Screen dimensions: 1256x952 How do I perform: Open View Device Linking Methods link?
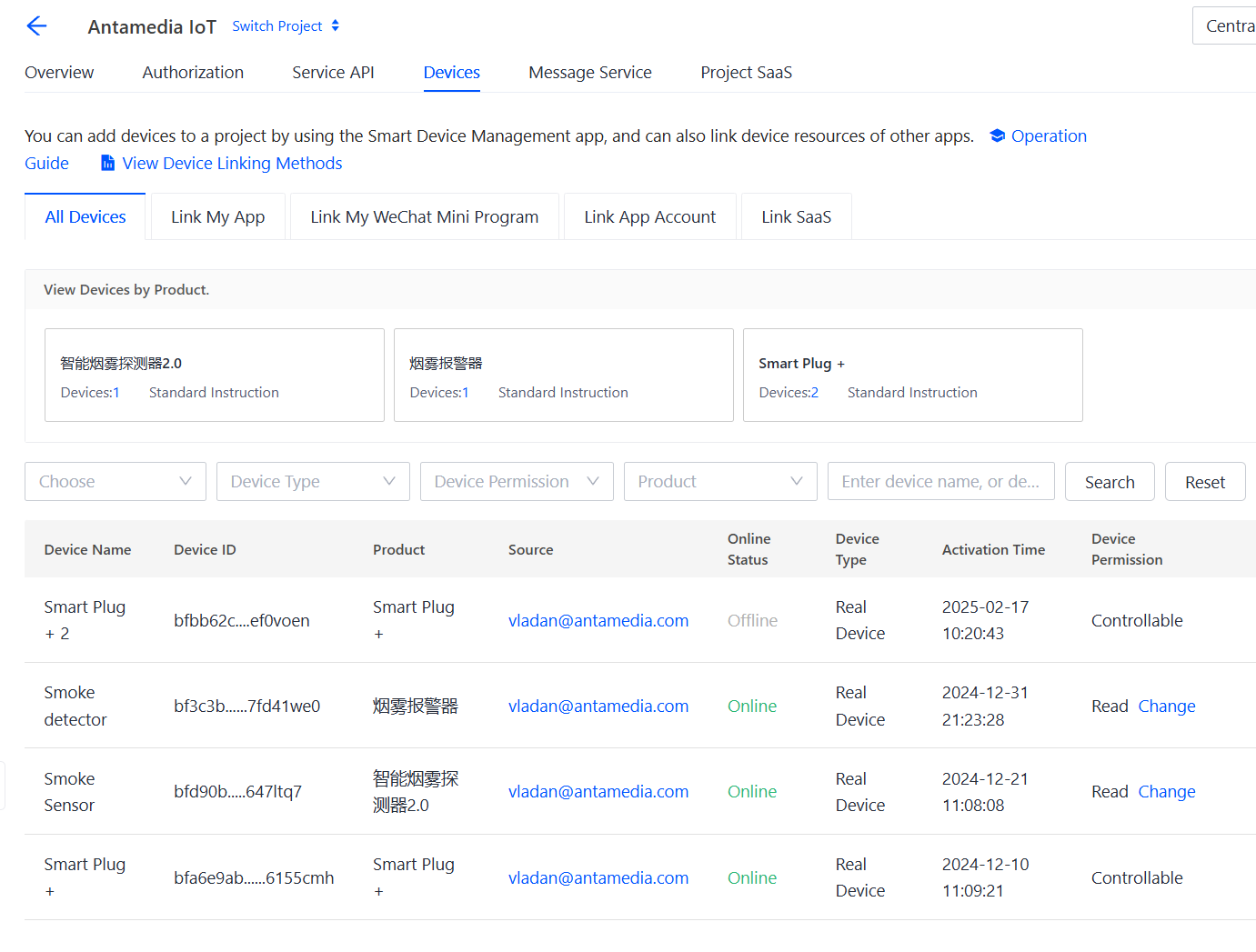coord(232,164)
